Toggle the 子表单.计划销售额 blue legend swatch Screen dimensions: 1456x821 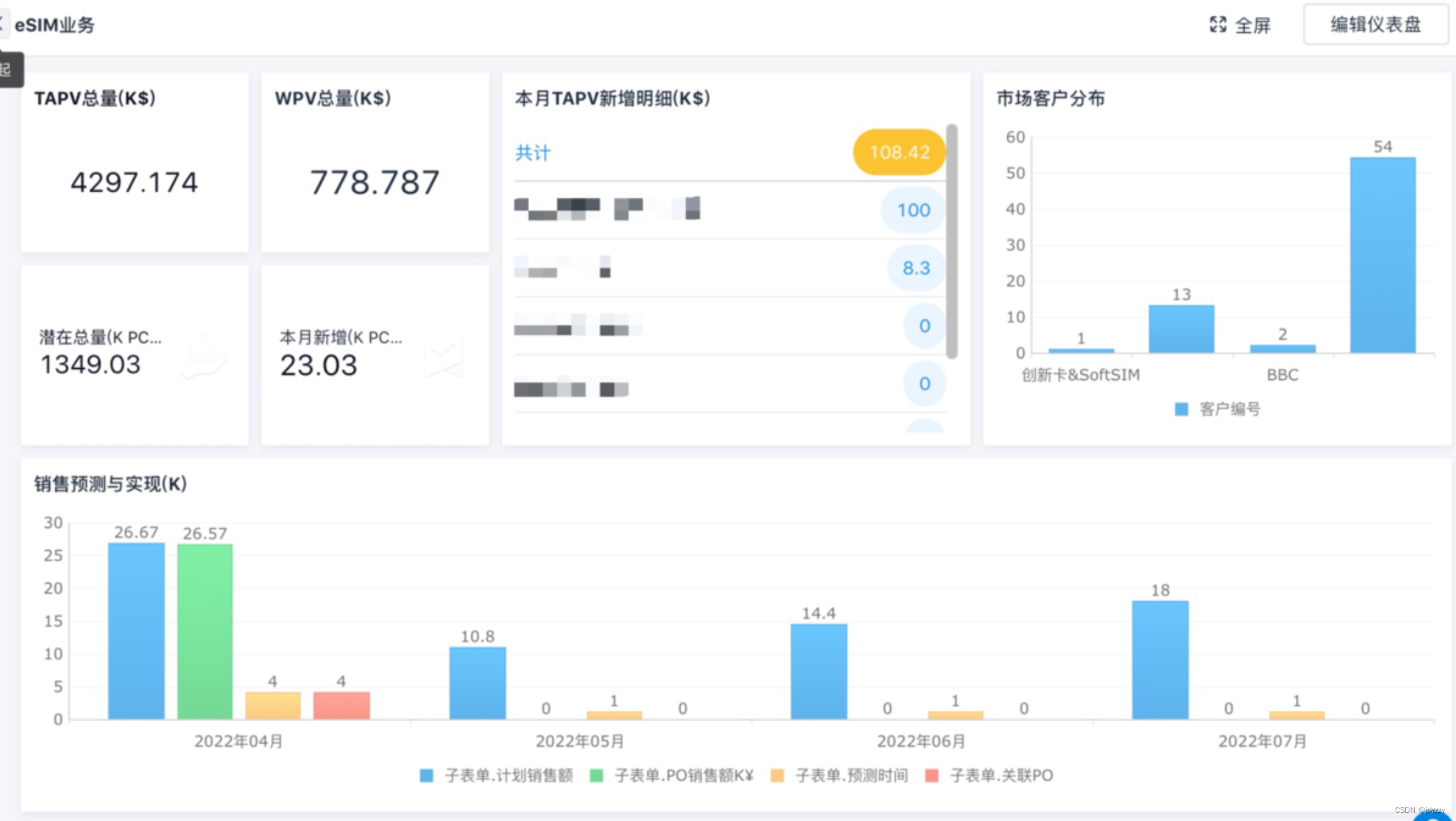coord(426,775)
